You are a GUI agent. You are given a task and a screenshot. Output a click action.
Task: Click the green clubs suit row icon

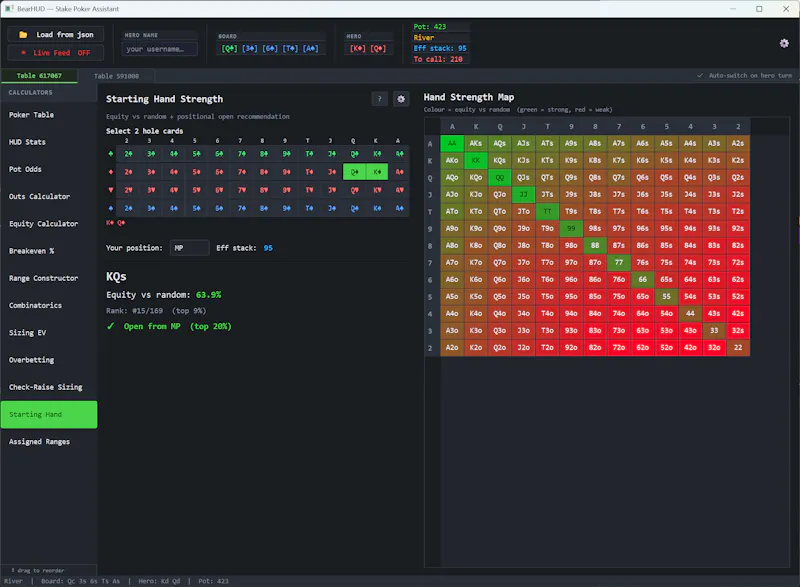(111, 154)
